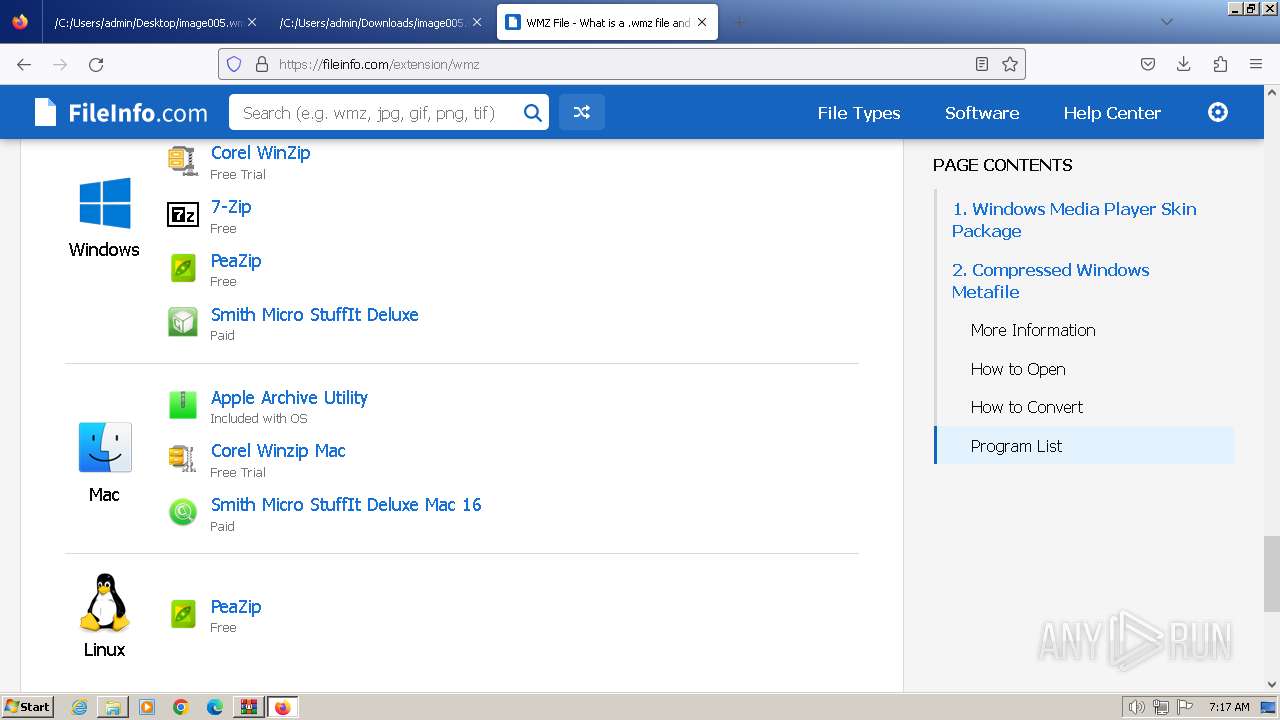Click the browser address bar URL
This screenshot has width=1280, height=720.
click(620, 64)
